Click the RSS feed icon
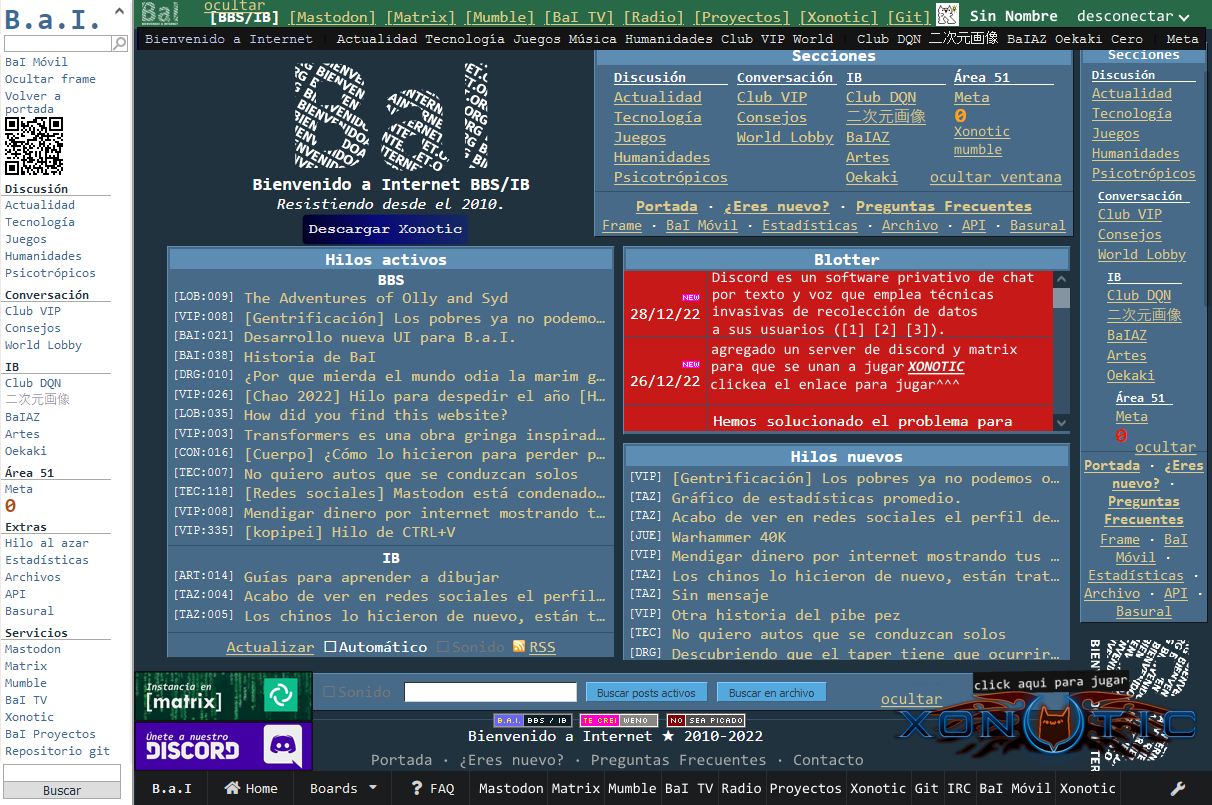 [519, 647]
